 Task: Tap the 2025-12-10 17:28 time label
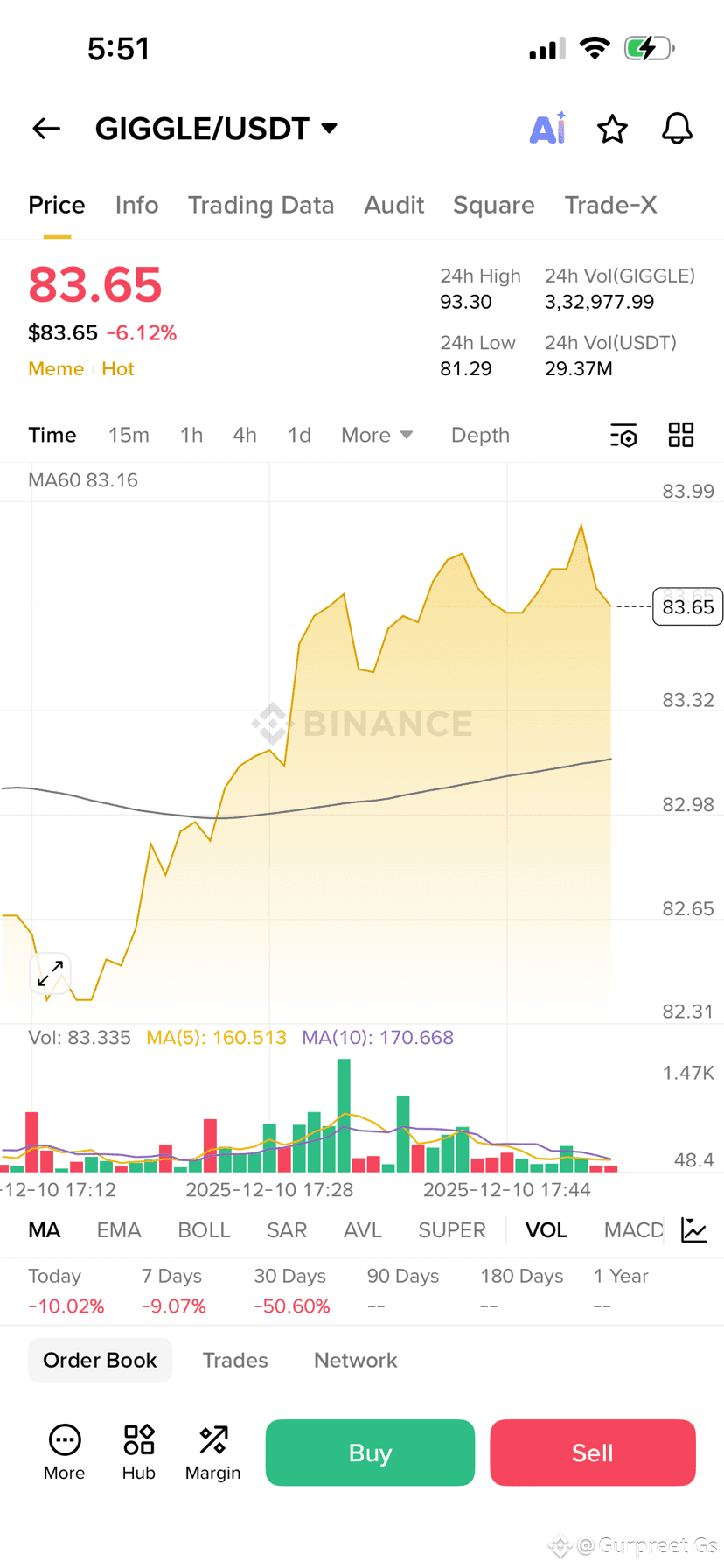click(x=269, y=1190)
